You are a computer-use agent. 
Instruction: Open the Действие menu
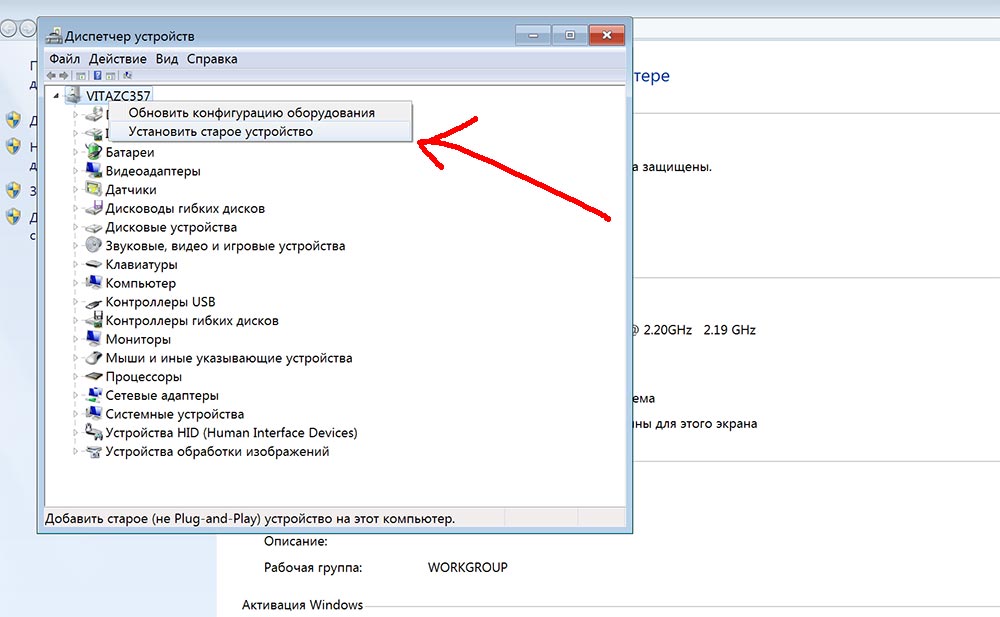point(118,59)
